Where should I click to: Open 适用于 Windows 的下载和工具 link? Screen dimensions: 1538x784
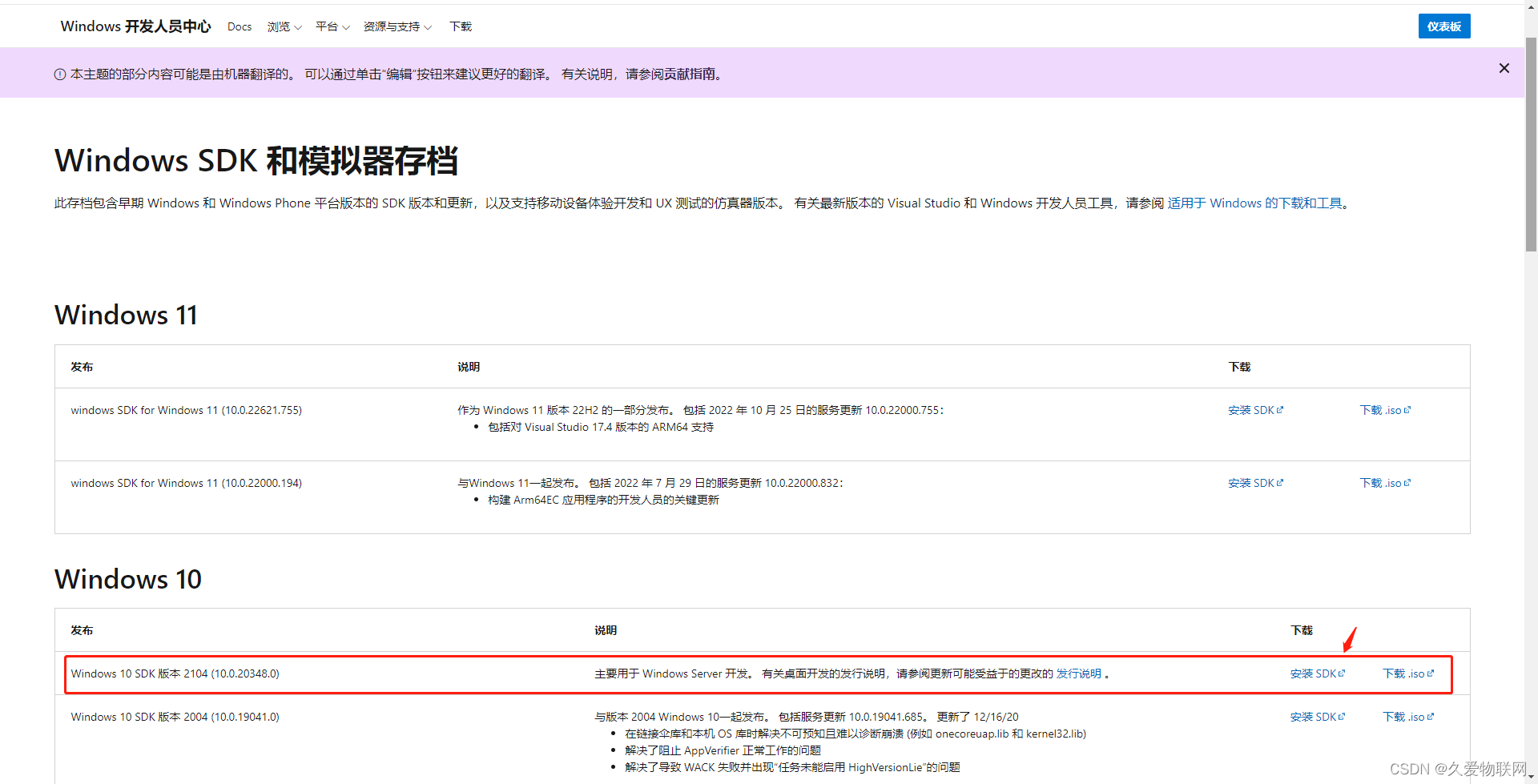[1254, 203]
